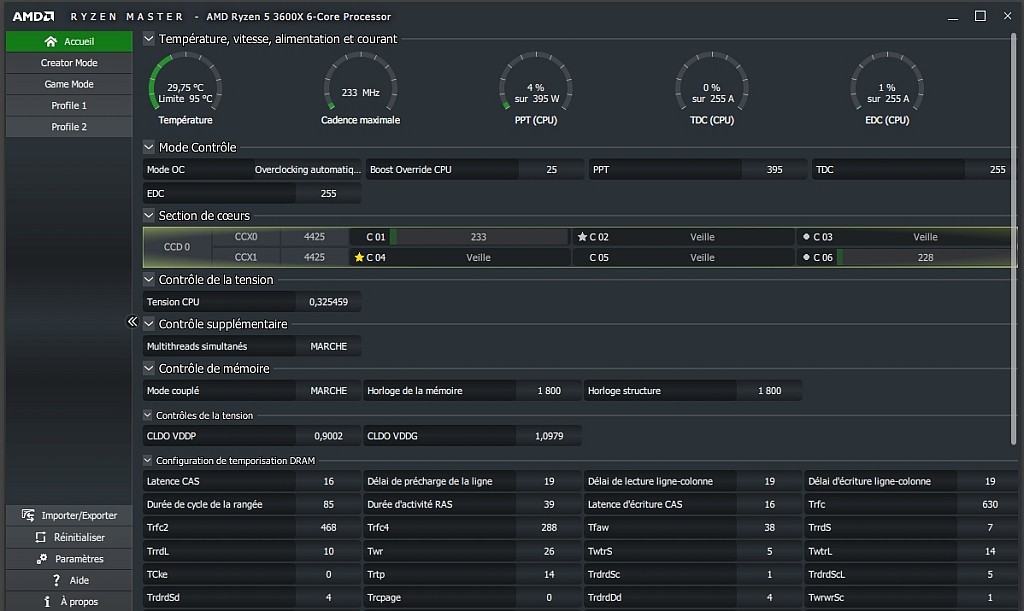This screenshot has width=1024, height=611.
Task: Click the Twr value 26
Action: pyautogui.click(x=549, y=552)
